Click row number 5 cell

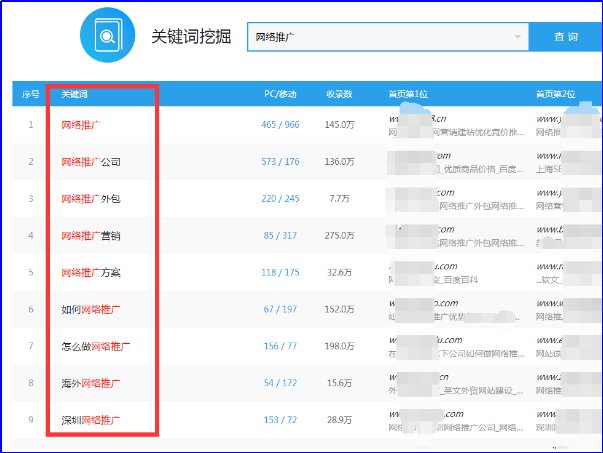pyautogui.click(x=31, y=272)
